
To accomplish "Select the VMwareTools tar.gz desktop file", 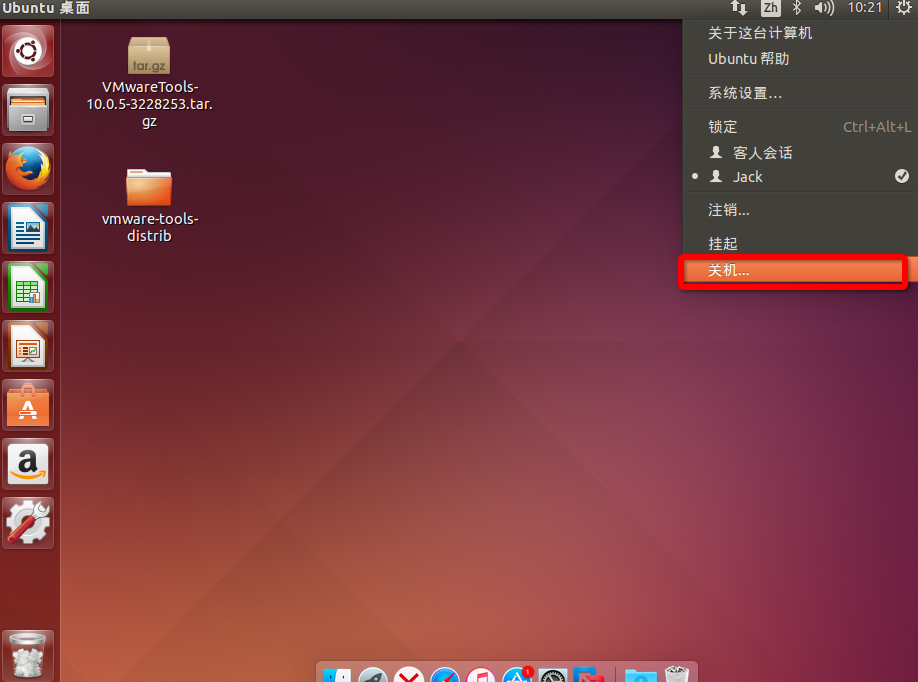I will 149,83.
